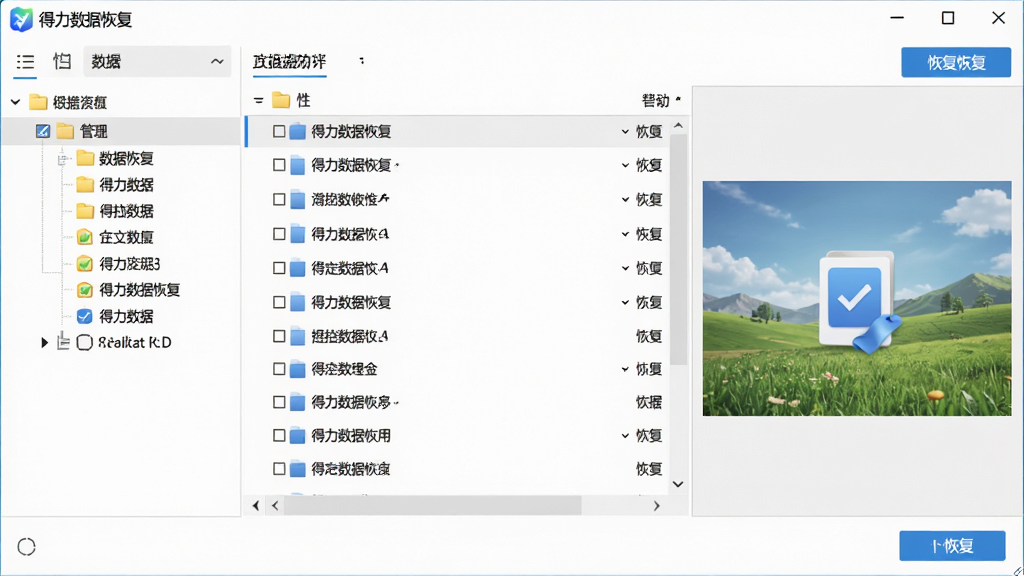Click the blue 恢复 button at bottom right

952,546
